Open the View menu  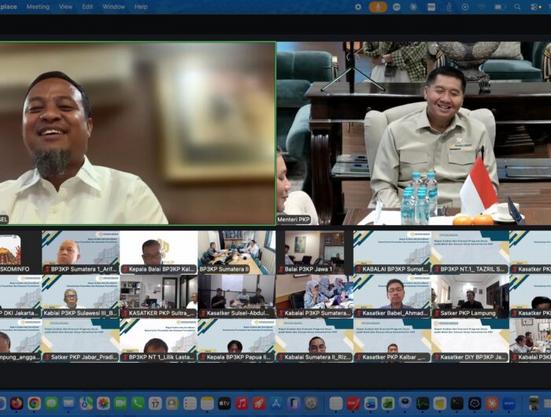coord(65,7)
